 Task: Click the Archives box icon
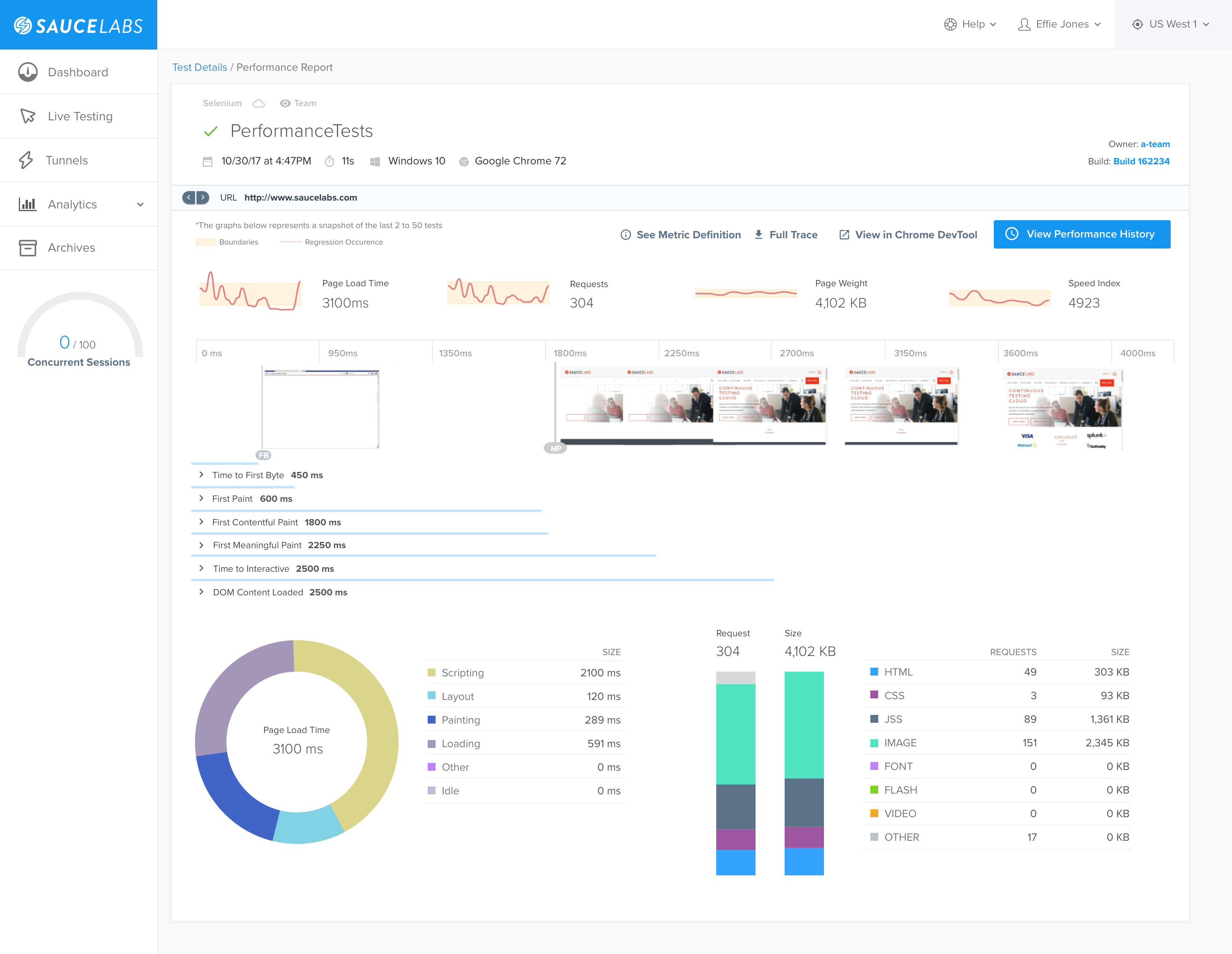coord(28,248)
